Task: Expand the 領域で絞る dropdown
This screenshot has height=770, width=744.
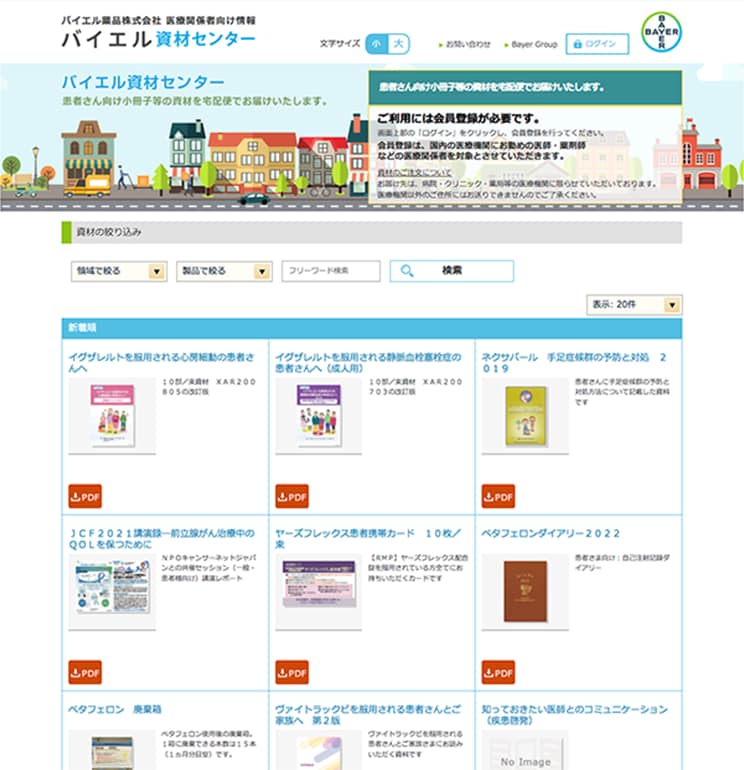Action: [x=119, y=271]
